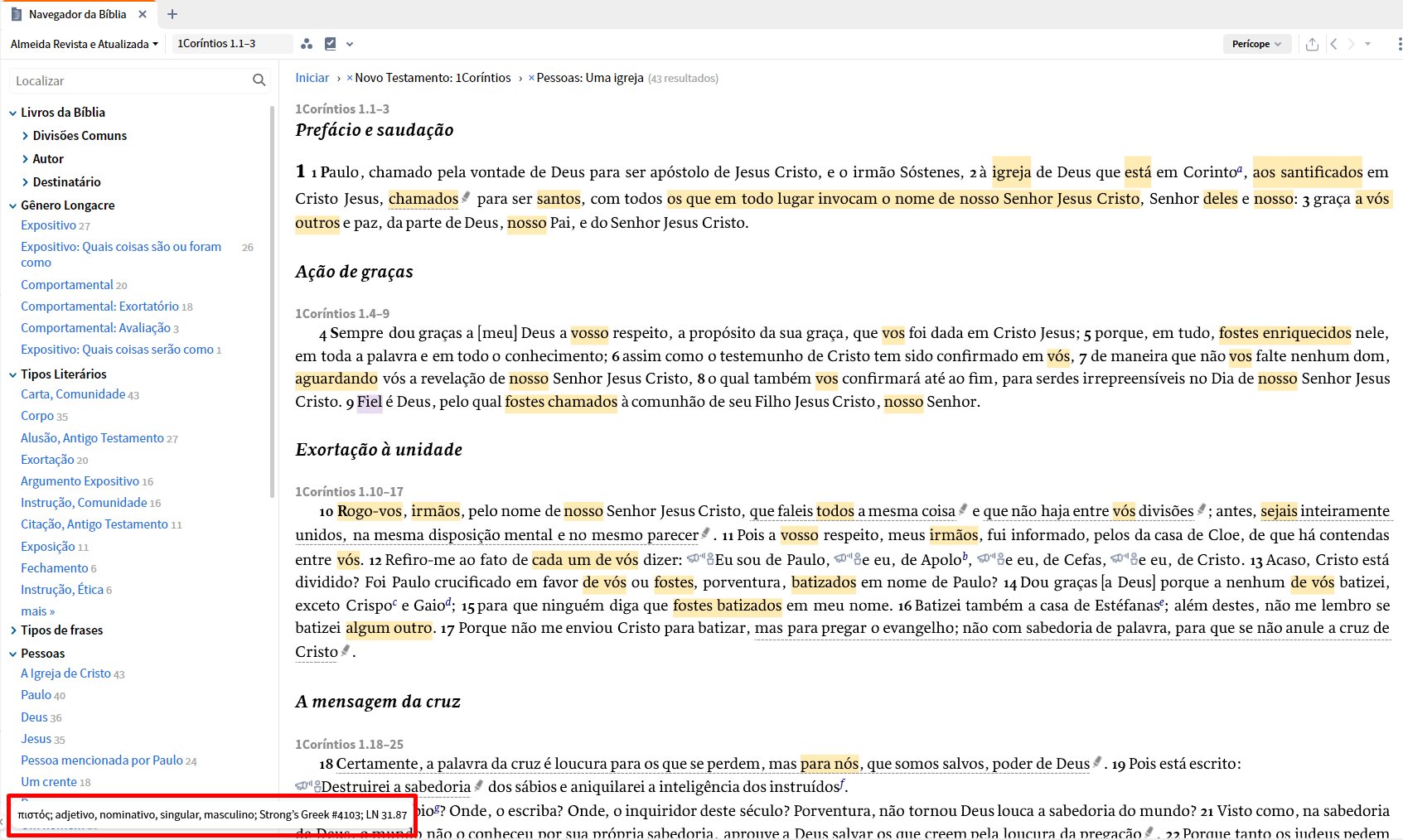Image resolution: width=1403 pixels, height=840 pixels.
Task: Click footnote e after Estéfanas
Action: pos(1162,602)
